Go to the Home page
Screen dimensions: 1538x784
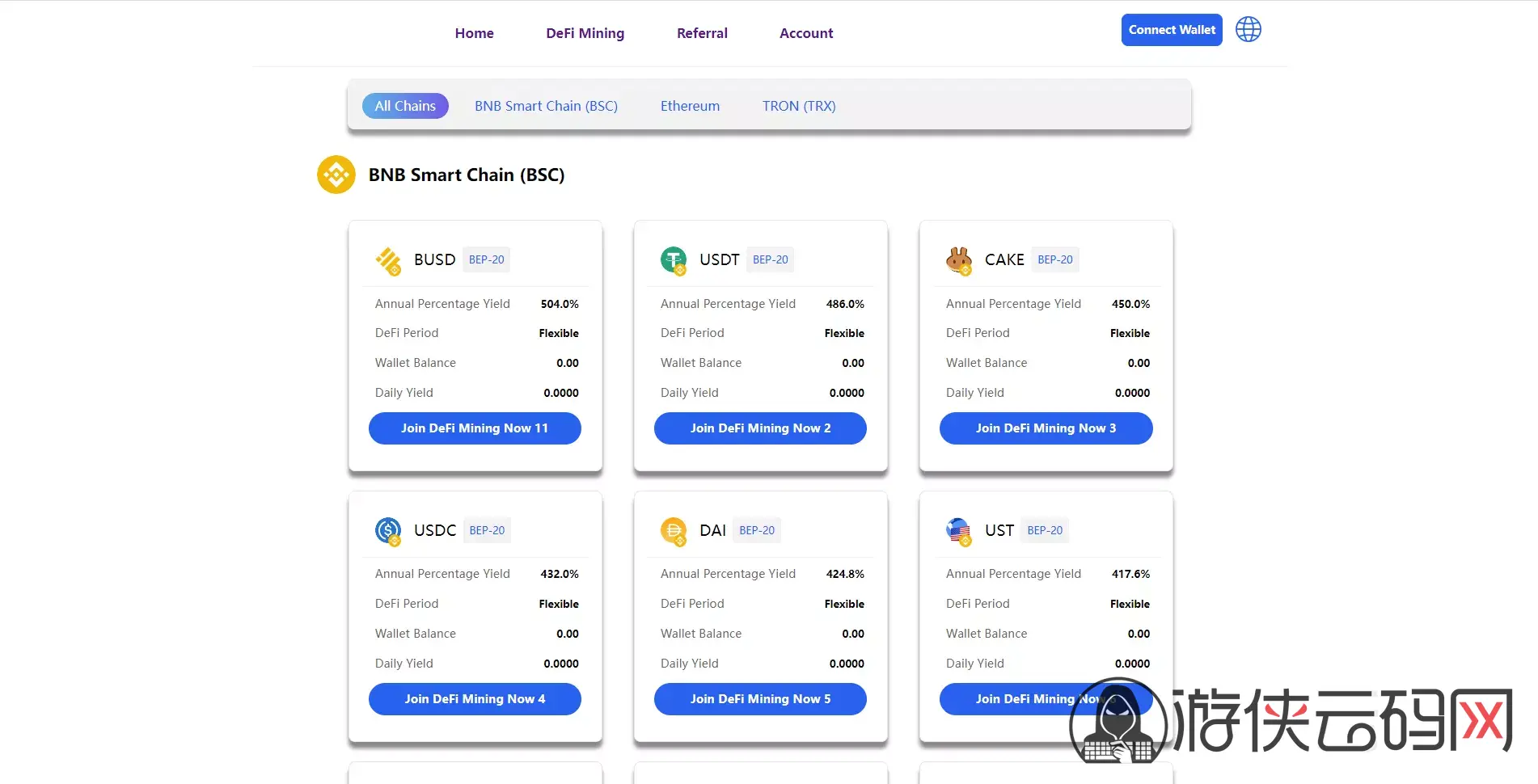pos(474,33)
